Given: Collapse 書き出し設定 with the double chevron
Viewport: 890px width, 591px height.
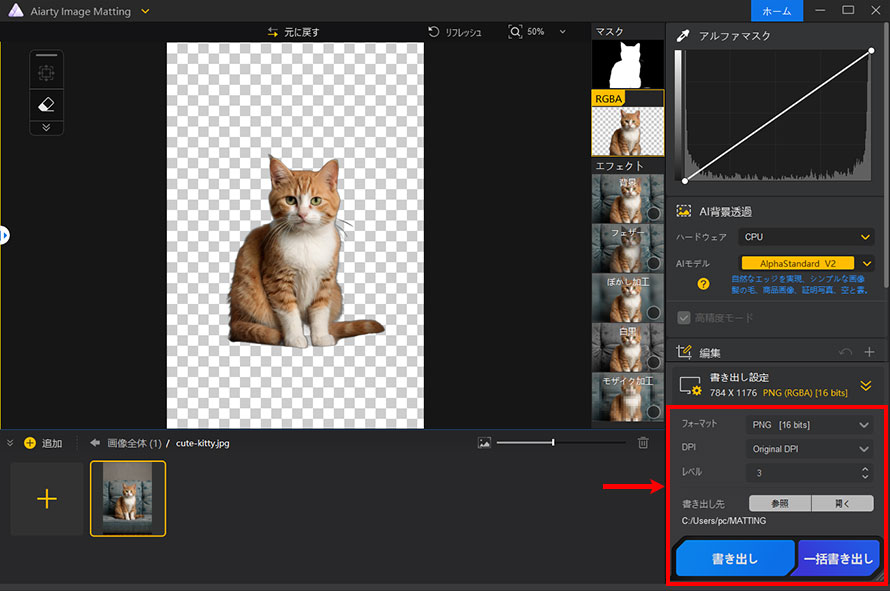Looking at the screenshot, I should (x=866, y=386).
